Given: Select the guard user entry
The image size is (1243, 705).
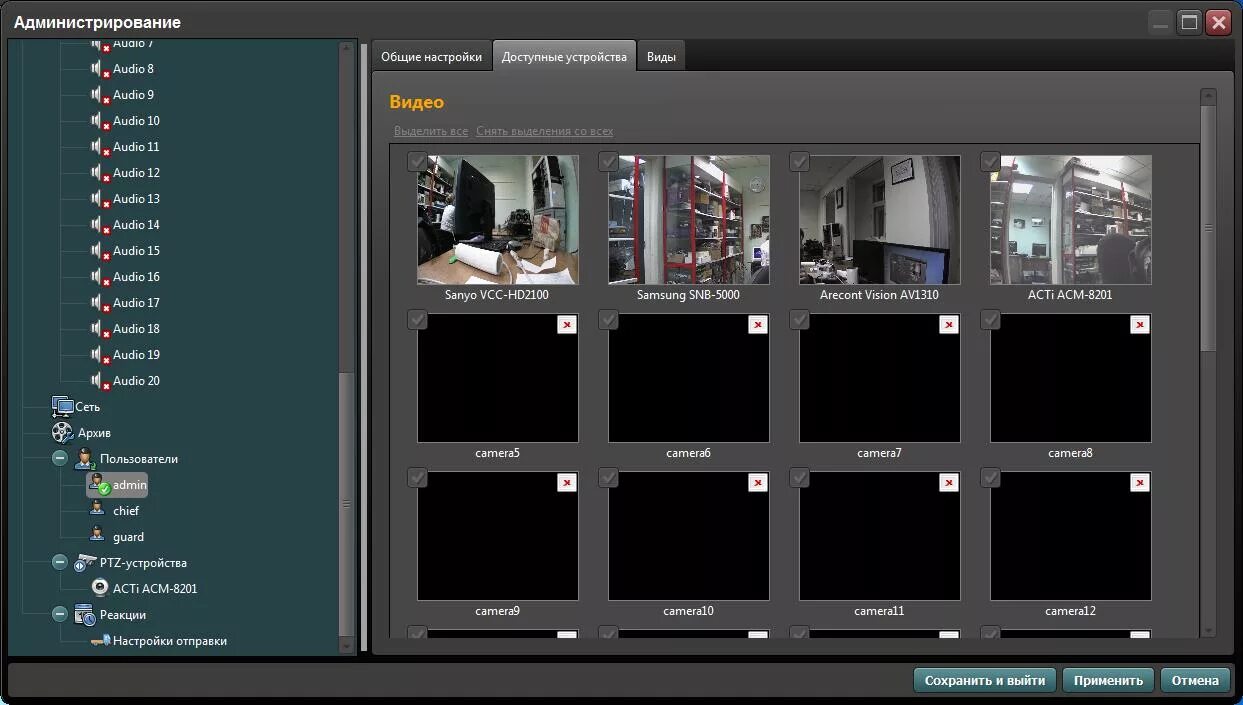Looking at the screenshot, I should (128, 537).
